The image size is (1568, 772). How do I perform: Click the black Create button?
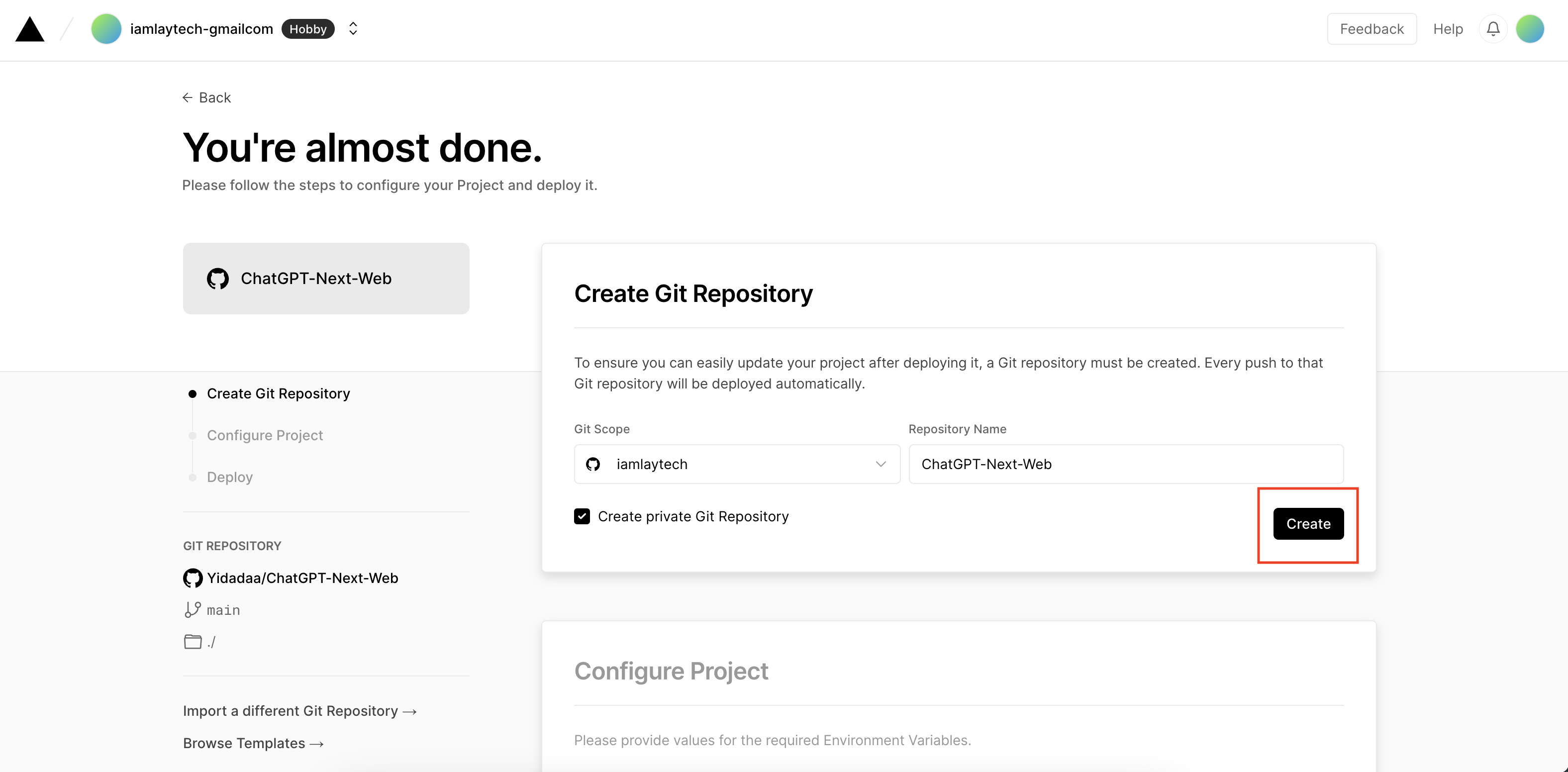click(1308, 524)
